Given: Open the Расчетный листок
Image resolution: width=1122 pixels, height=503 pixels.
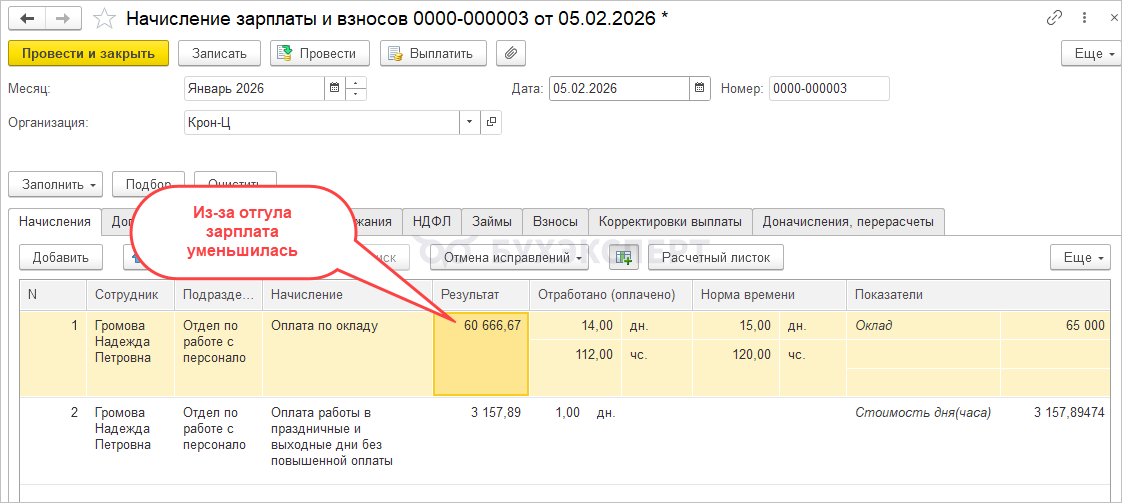Looking at the screenshot, I should point(716,258).
